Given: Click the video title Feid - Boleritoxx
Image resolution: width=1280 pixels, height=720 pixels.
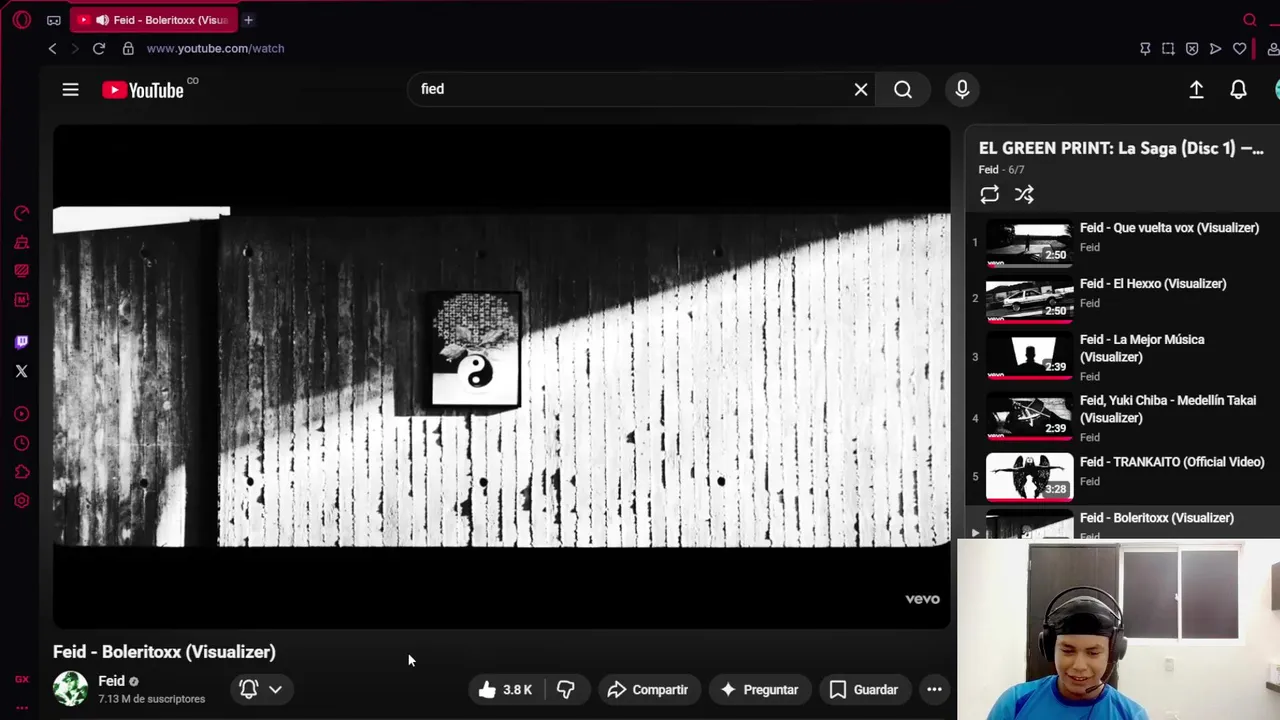Looking at the screenshot, I should [x=164, y=652].
